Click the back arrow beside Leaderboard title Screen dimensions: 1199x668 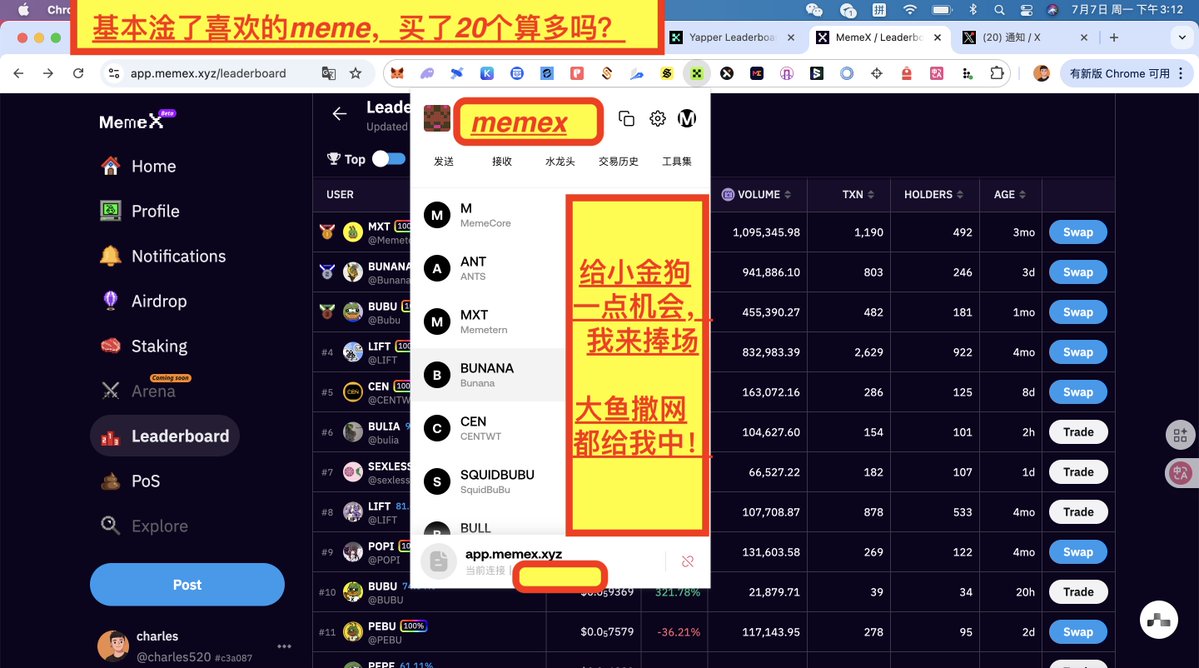pos(340,114)
